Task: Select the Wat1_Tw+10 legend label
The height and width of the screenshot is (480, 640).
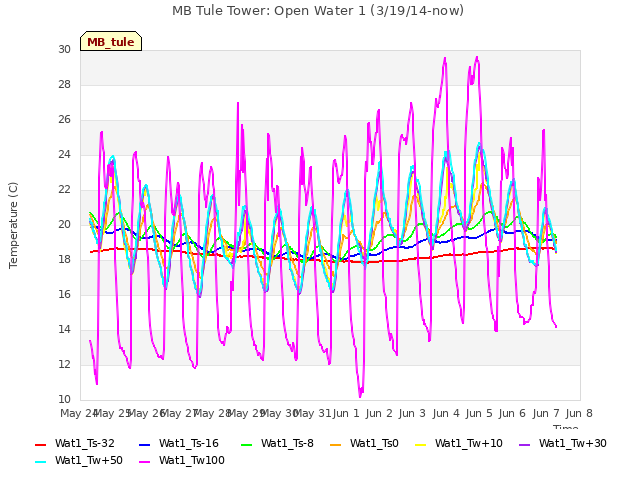Action: [x=469, y=443]
